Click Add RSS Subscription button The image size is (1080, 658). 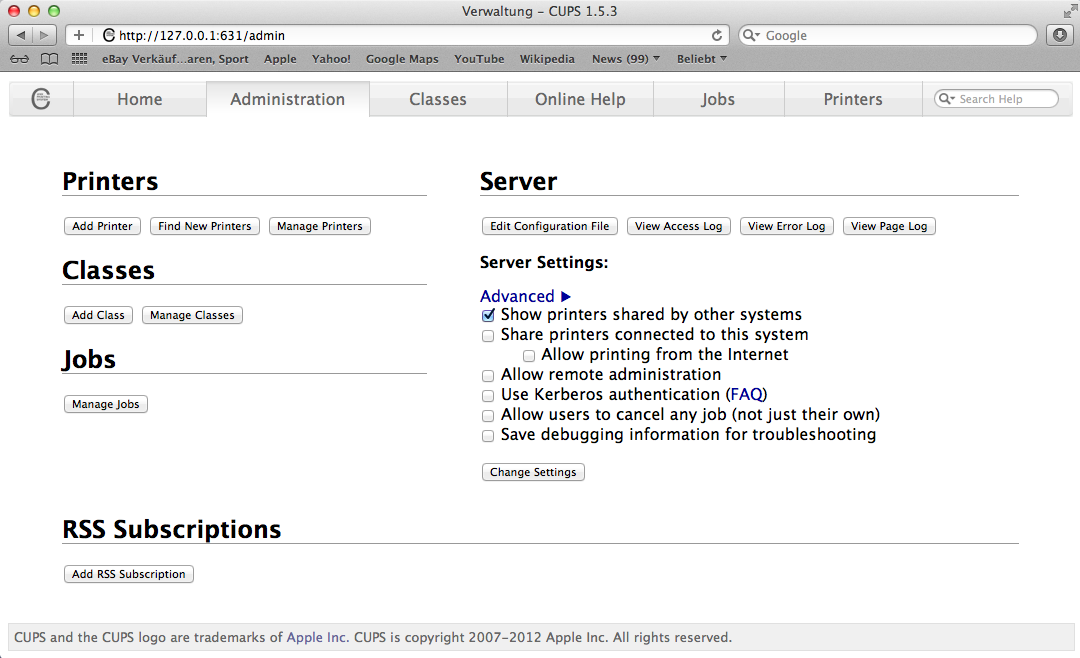[129, 574]
